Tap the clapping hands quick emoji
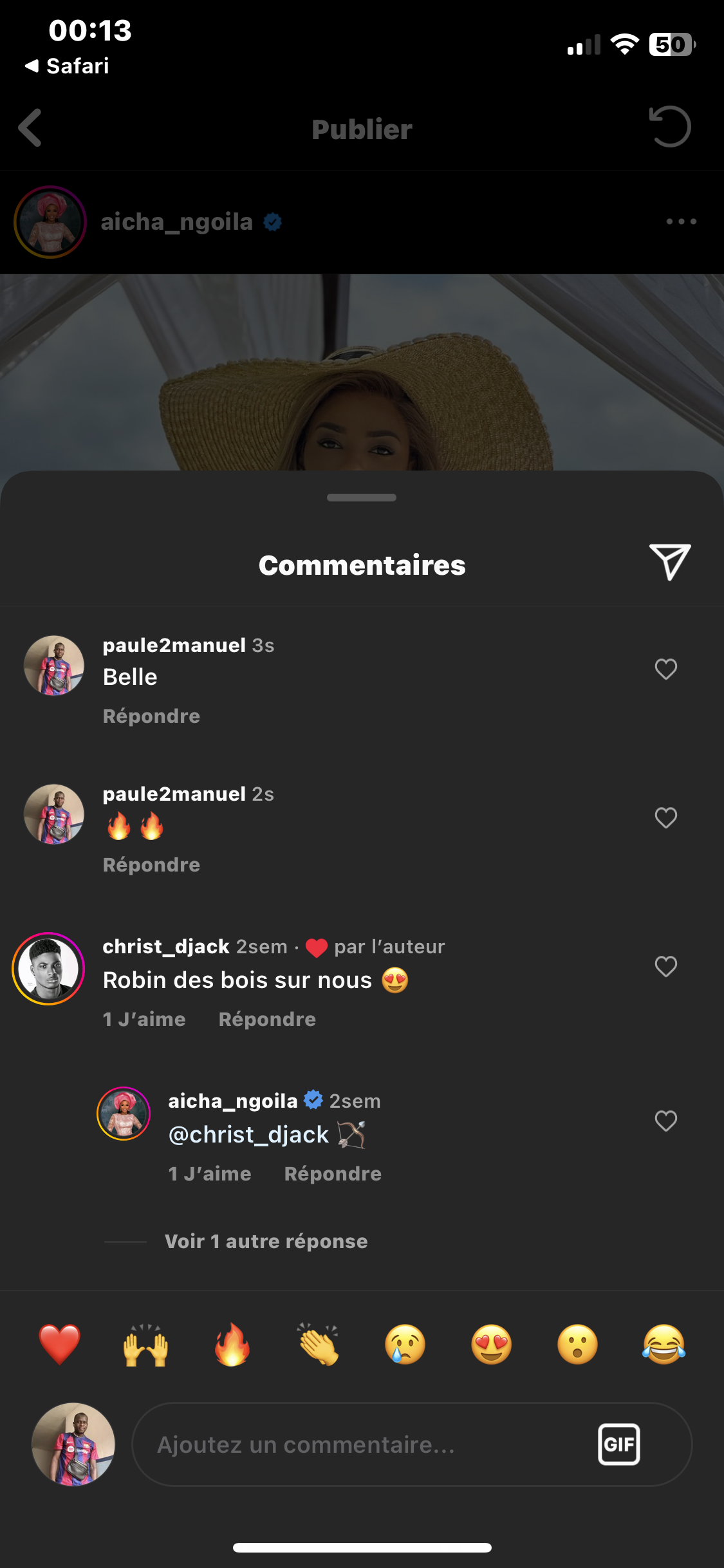Screen dimensions: 724x1568 (x=319, y=1345)
